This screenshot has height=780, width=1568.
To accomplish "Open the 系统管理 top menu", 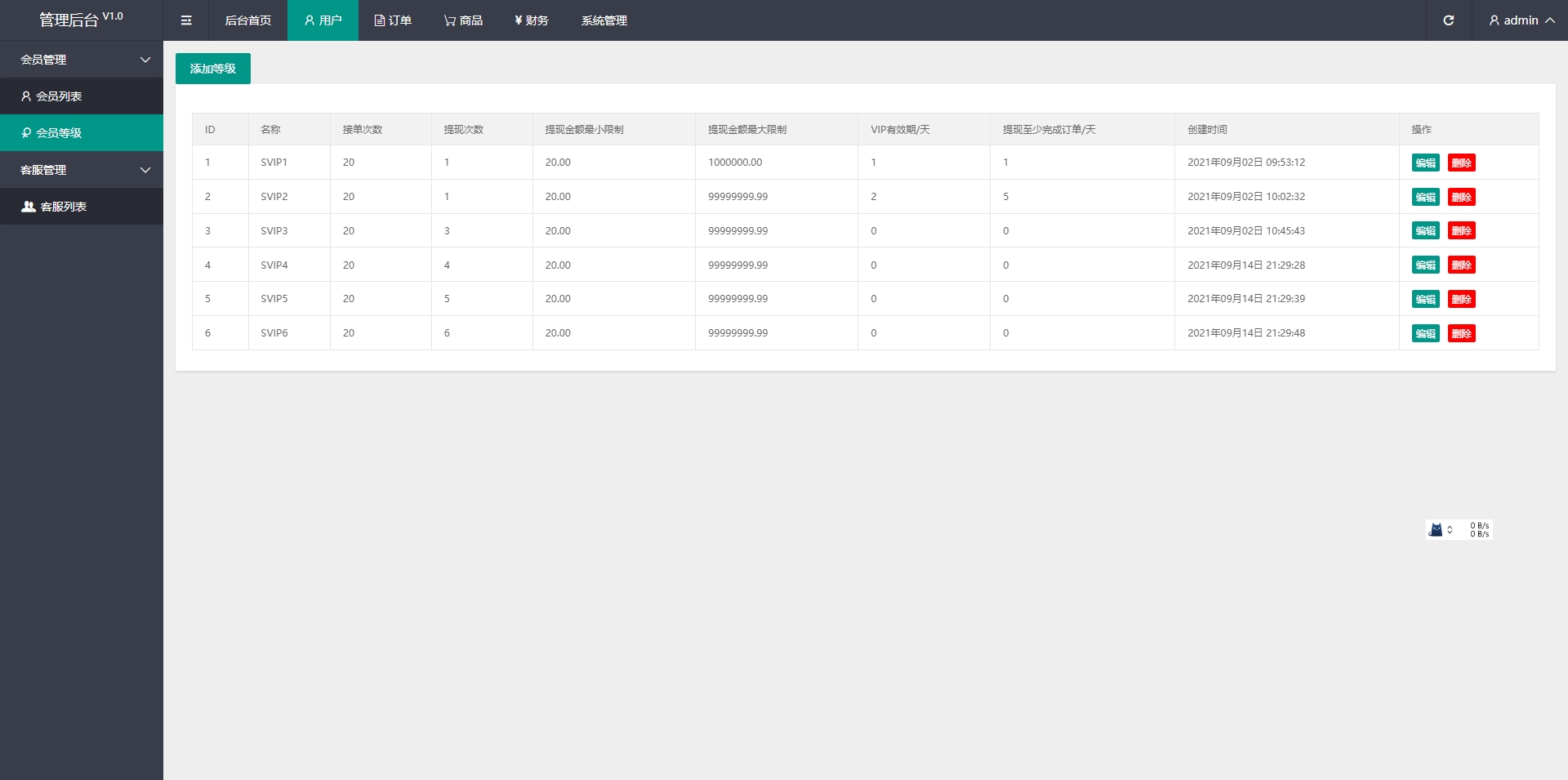I will click(x=604, y=20).
